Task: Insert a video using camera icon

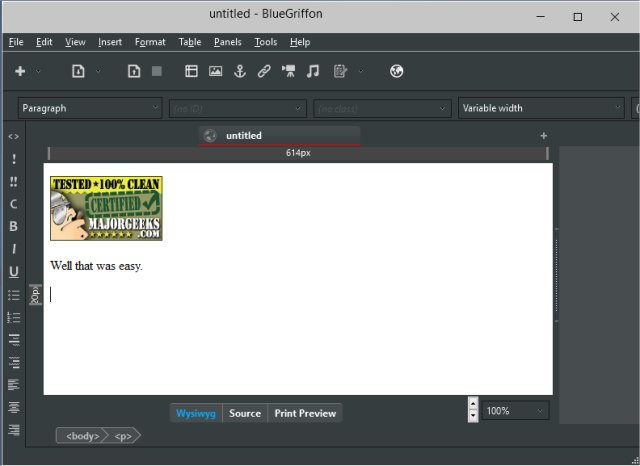Action: tap(289, 71)
